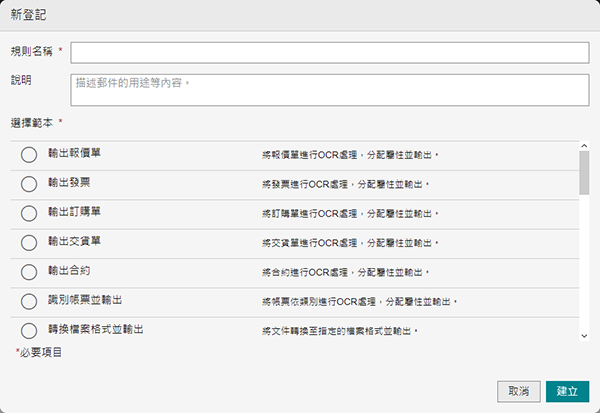Screen dimensions: 600x413
Task: Choose the 輸出合約 radio button
Action: click(x=28, y=271)
